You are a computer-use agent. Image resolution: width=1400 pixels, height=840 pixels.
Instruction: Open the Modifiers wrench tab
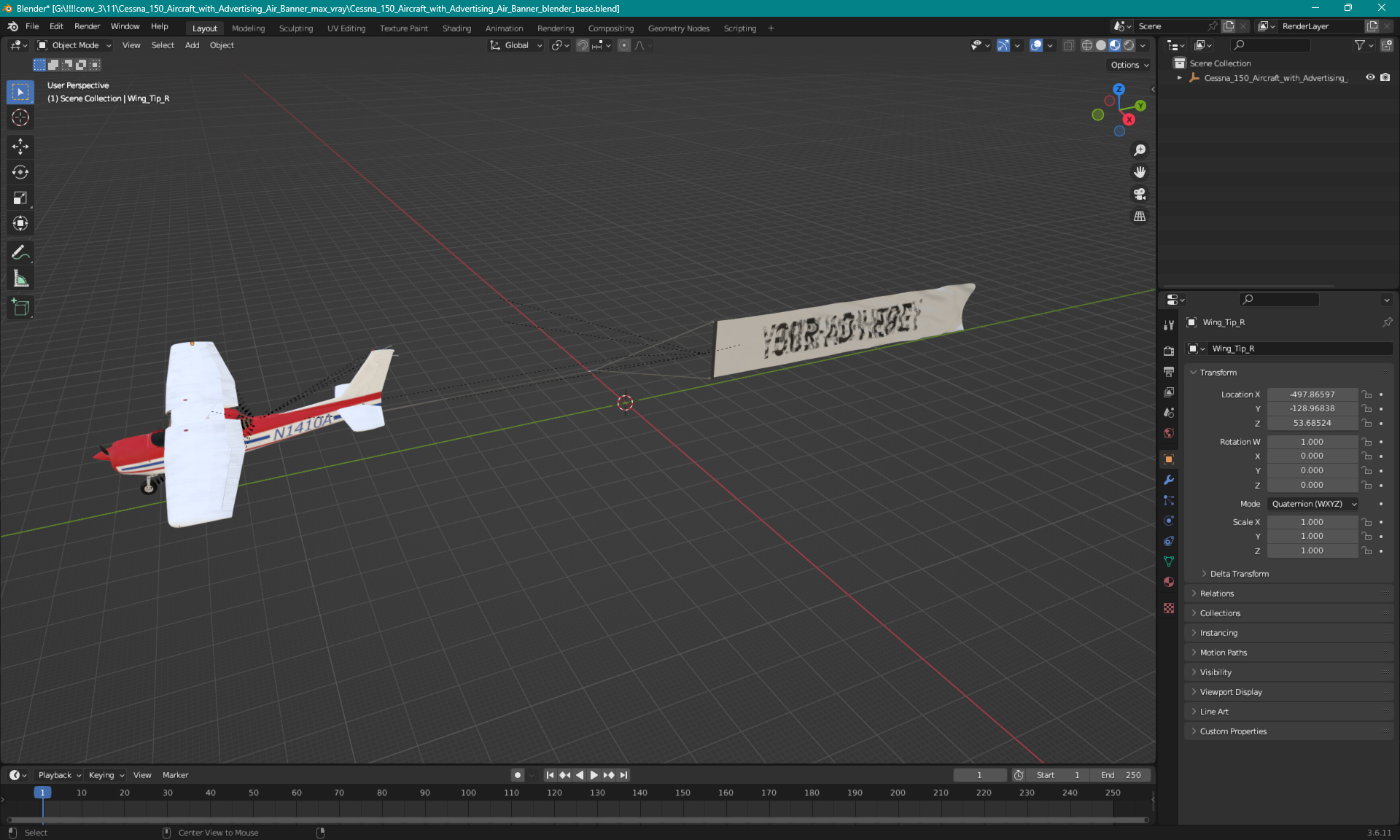click(x=1169, y=480)
